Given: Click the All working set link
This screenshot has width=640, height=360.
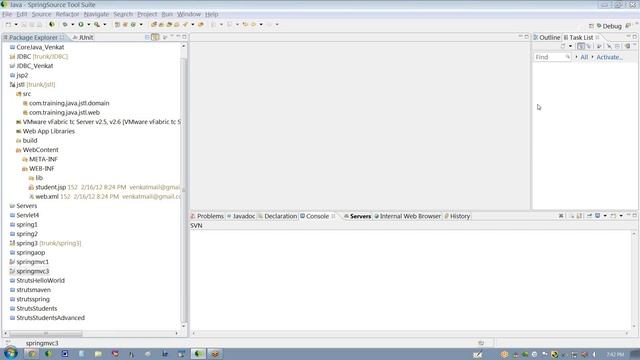Looking at the screenshot, I should (584, 57).
